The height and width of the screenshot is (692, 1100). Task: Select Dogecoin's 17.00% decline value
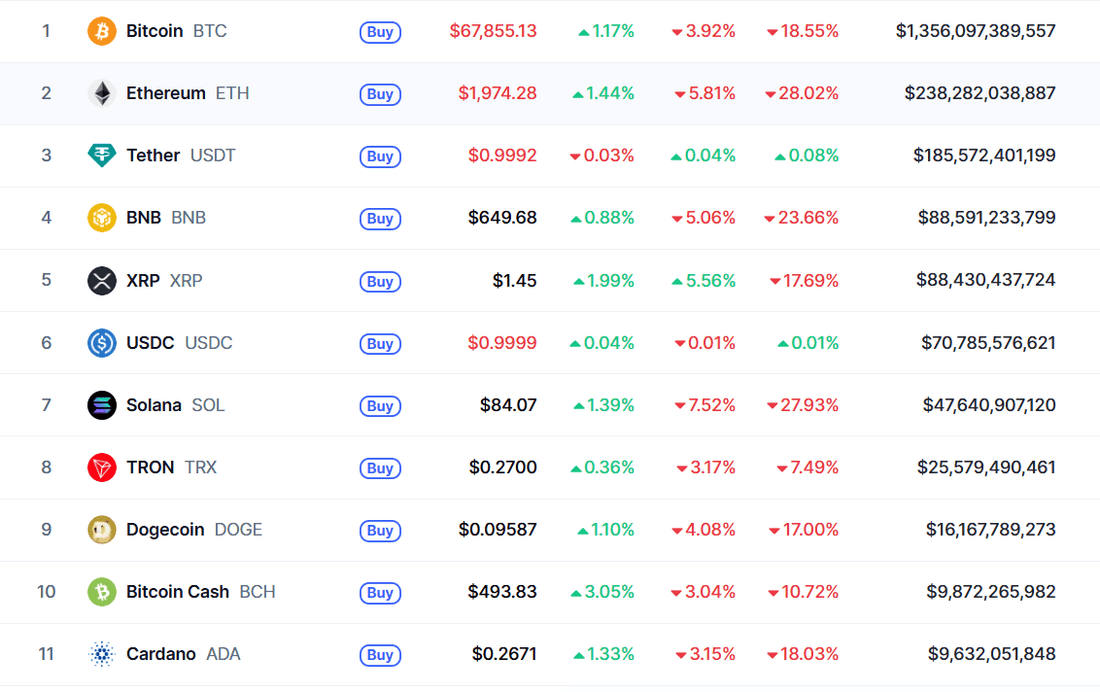click(x=804, y=530)
